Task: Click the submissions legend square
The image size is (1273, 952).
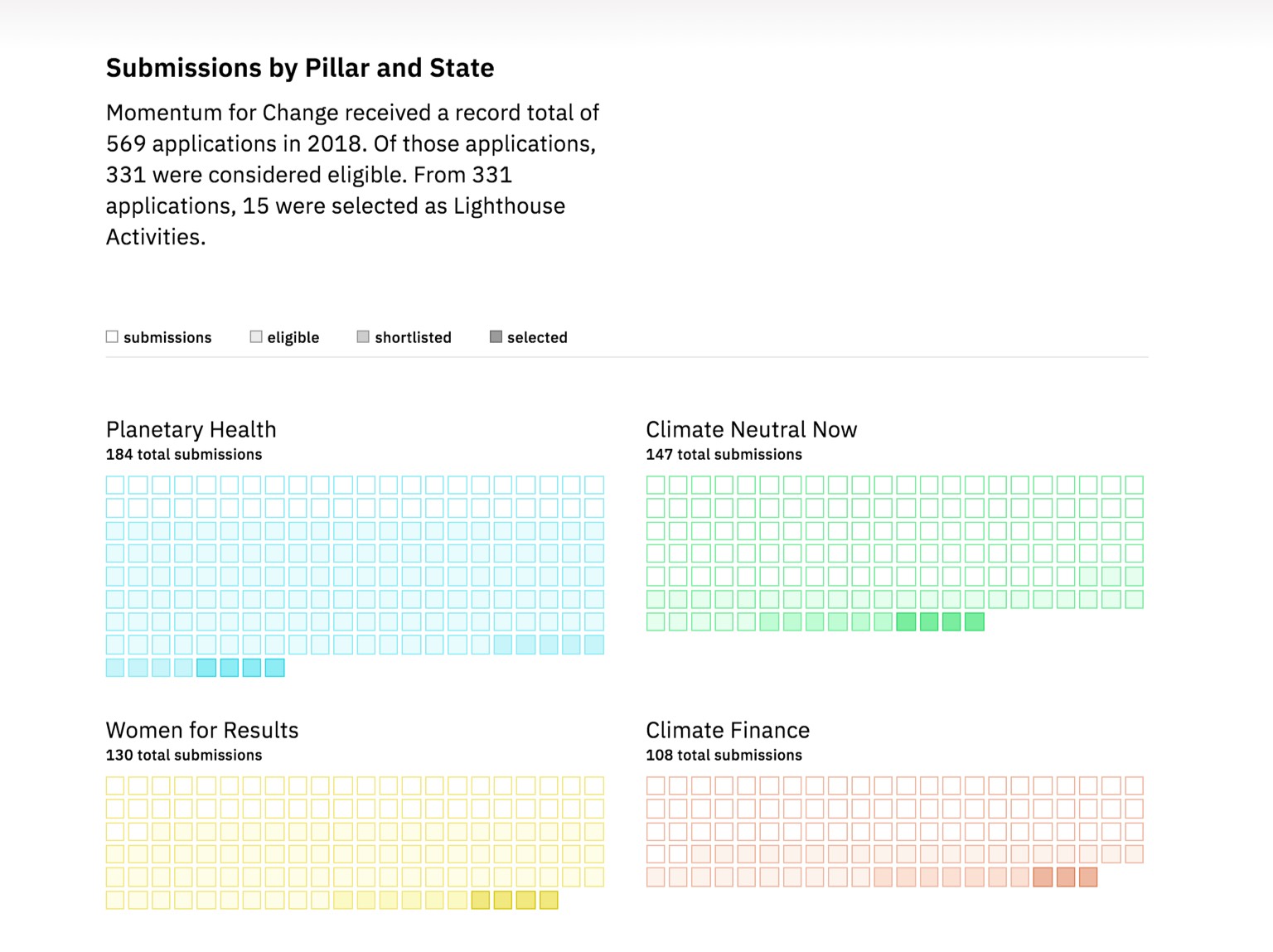Action: [112, 336]
